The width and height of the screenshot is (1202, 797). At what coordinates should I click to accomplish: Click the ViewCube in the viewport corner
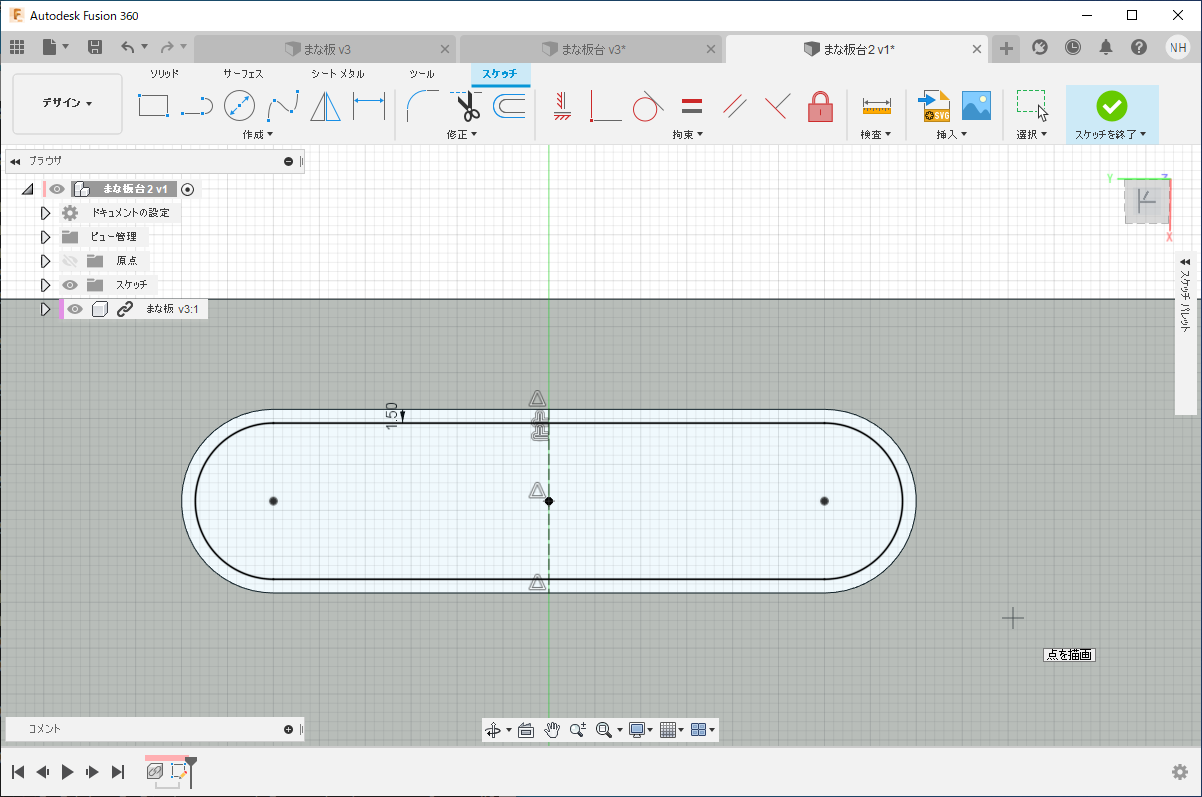click(1145, 202)
